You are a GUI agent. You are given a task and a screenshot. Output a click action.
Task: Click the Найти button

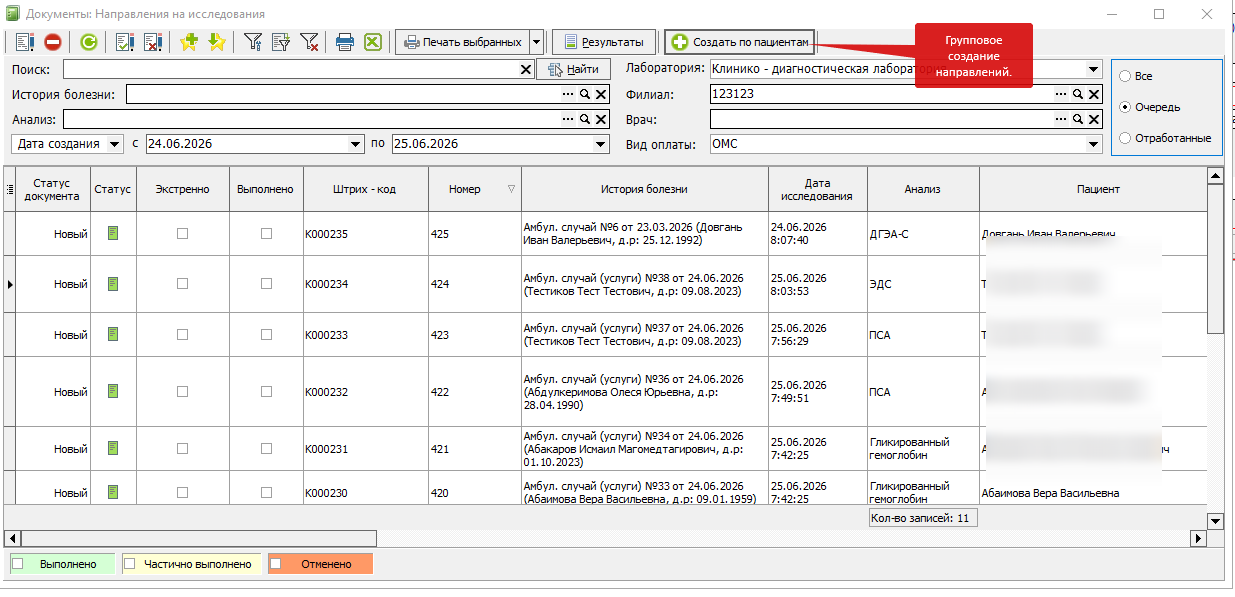tap(574, 69)
